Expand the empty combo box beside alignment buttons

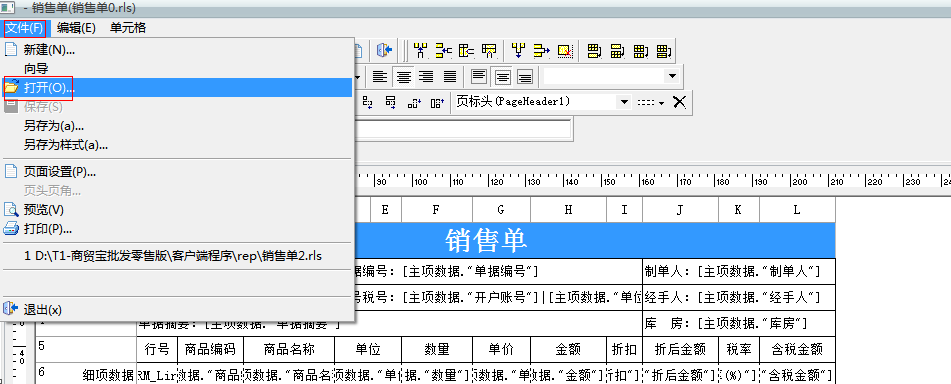[671, 76]
